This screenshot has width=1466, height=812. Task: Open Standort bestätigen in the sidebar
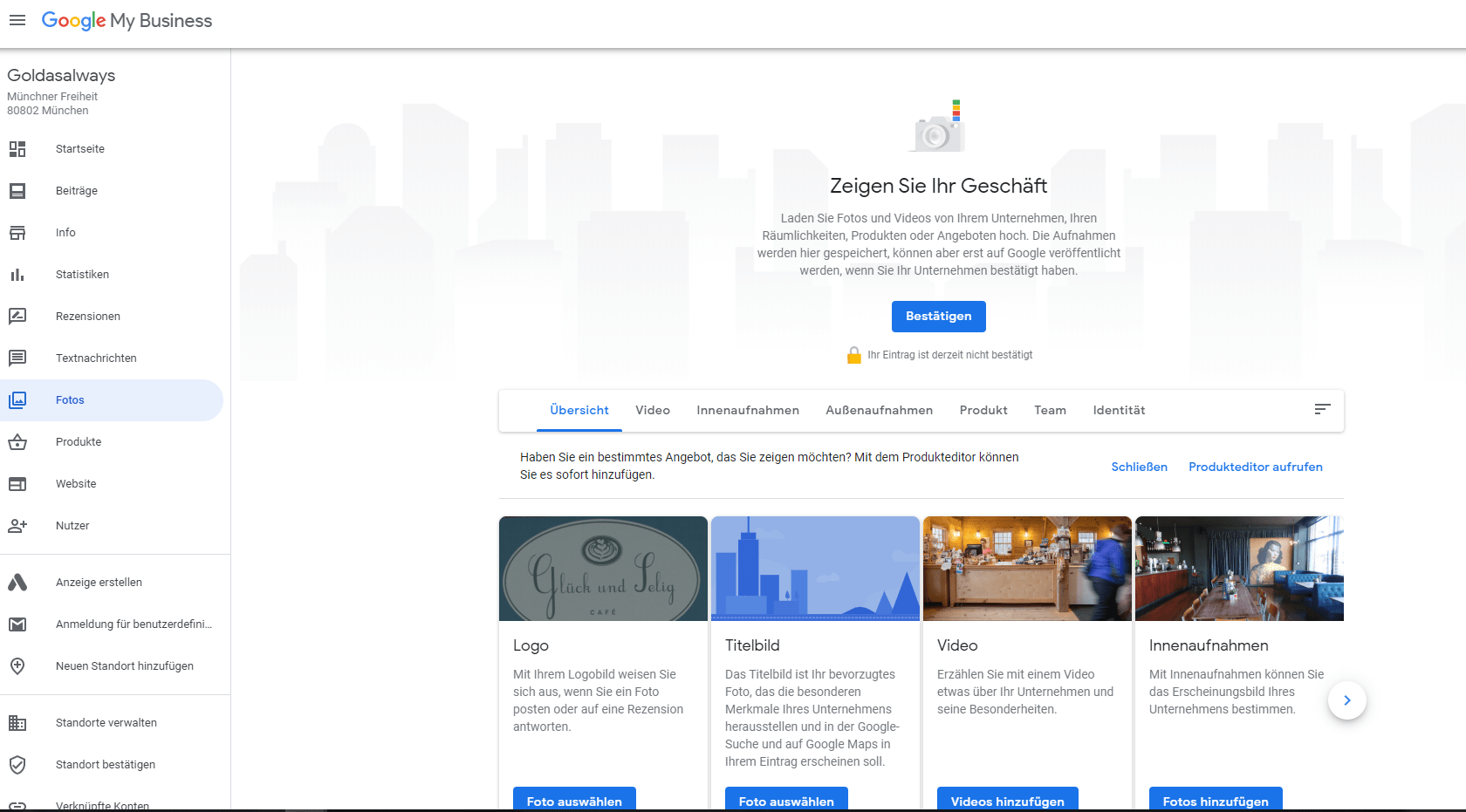pyautogui.click(x=112, y=765)
